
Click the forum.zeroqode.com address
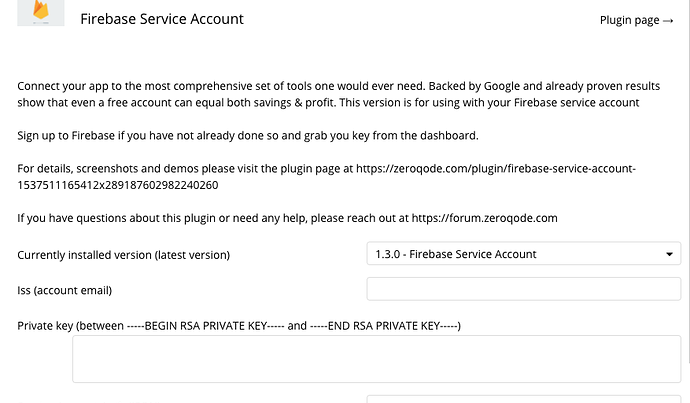point(484,218)
